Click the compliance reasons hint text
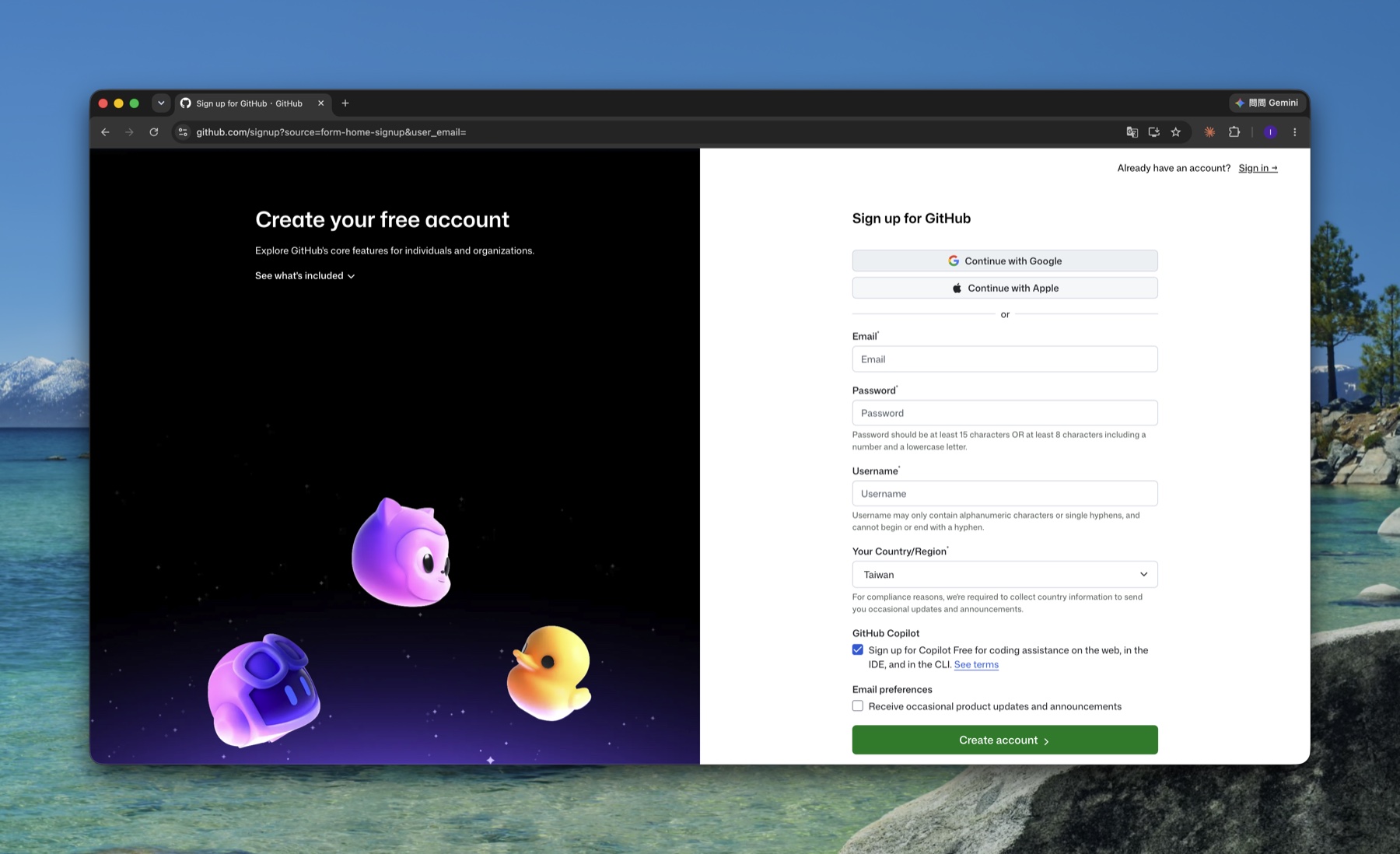 (x=997, y=603)
